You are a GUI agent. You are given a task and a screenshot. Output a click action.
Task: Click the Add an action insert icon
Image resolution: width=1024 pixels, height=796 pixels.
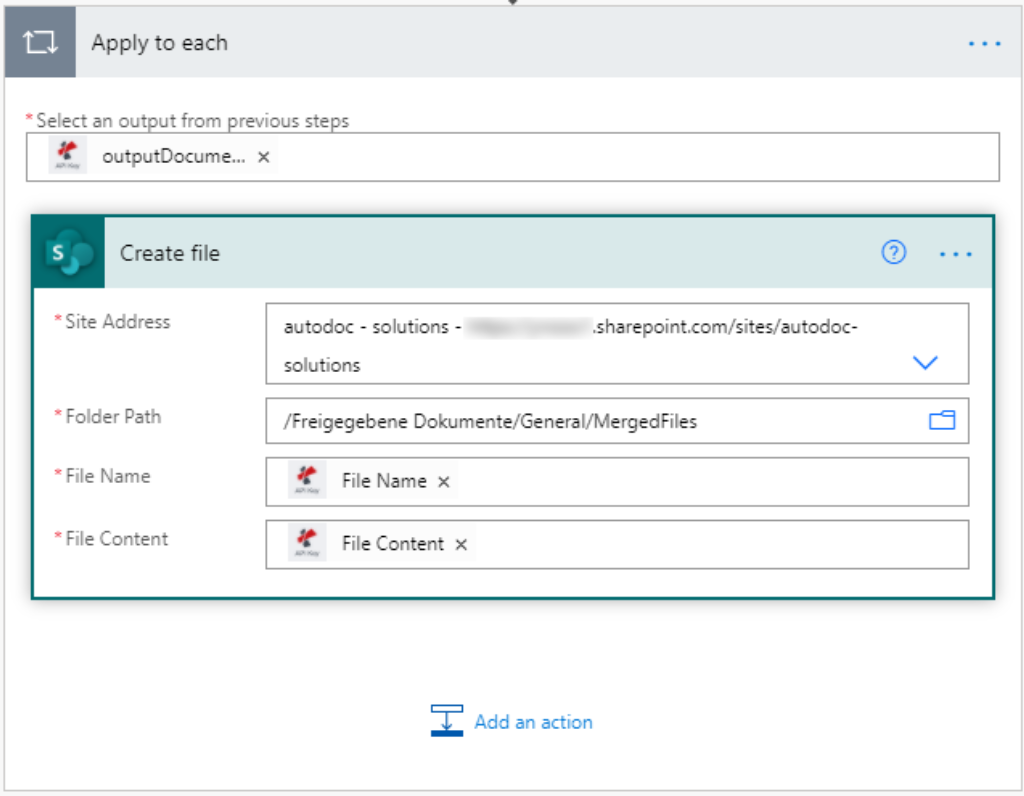pyautogui.click(x=447, y=721)
